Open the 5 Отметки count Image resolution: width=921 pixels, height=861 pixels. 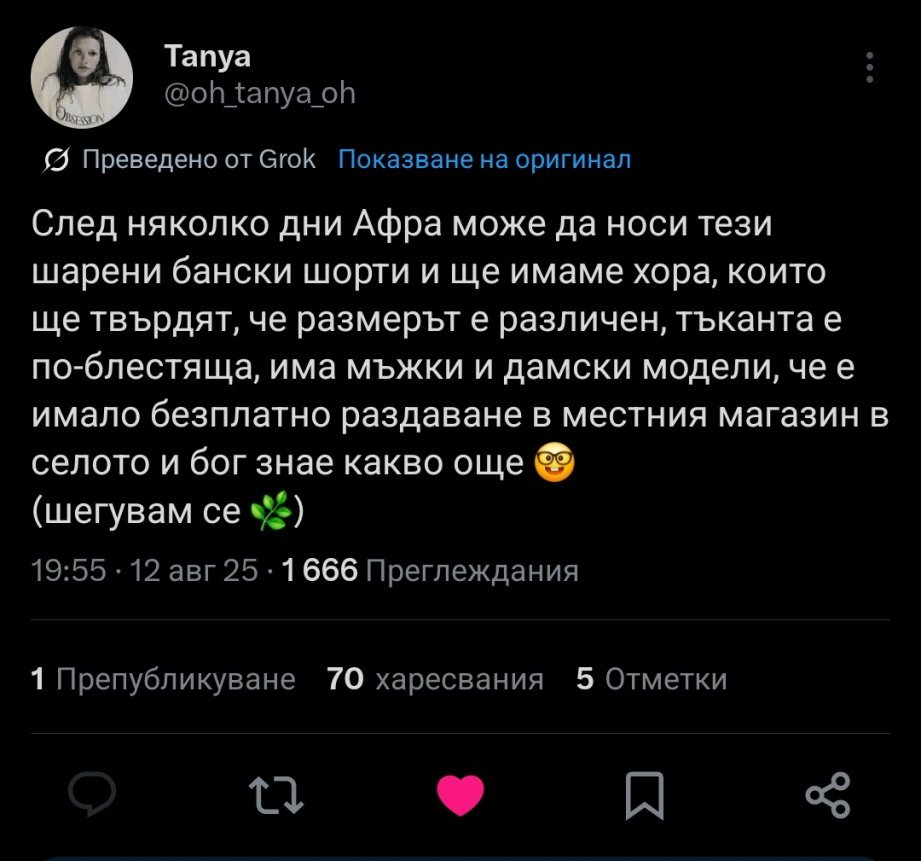coord(651,679)
